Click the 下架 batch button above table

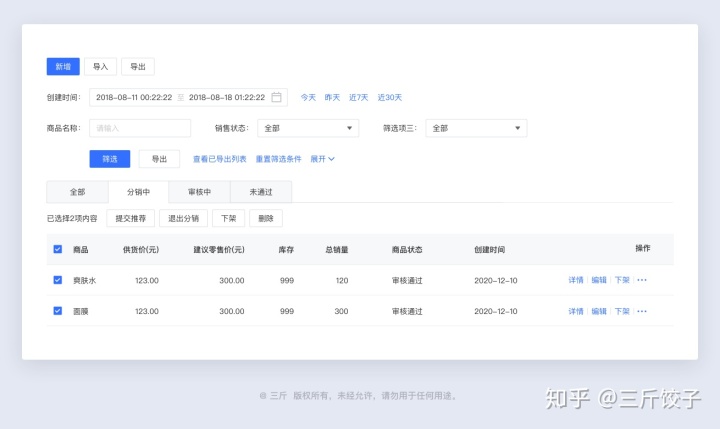pyautogui.click(x=229, y=218)
